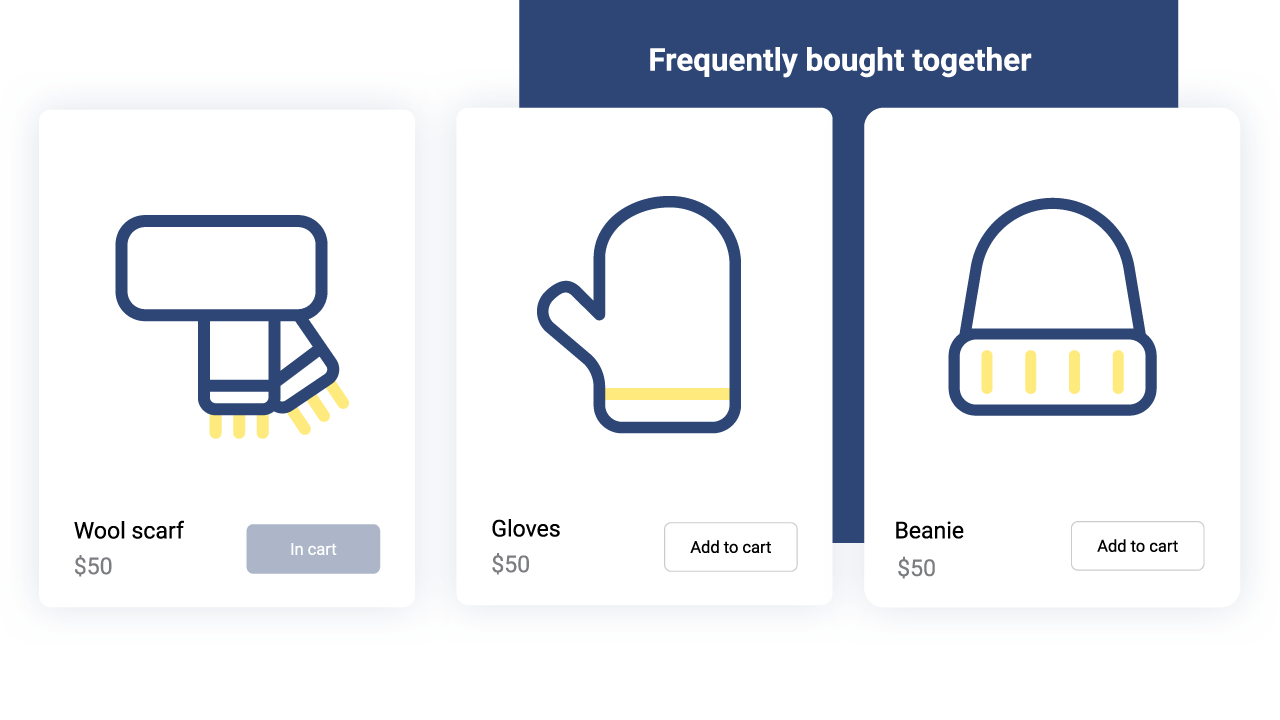Add Gloves to cart
Viewport: 1280px width, 720px height.
coord(731,547)
